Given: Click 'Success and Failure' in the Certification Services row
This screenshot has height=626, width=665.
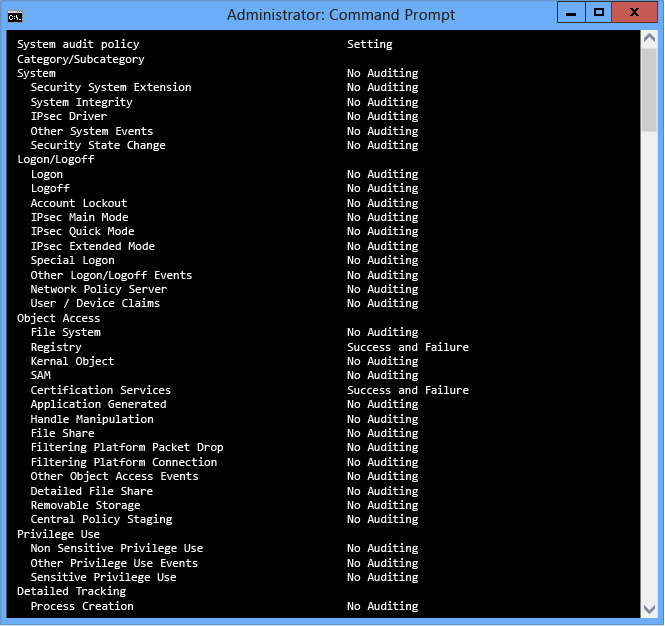Looking at the screenshot, I should click(408, 390).
